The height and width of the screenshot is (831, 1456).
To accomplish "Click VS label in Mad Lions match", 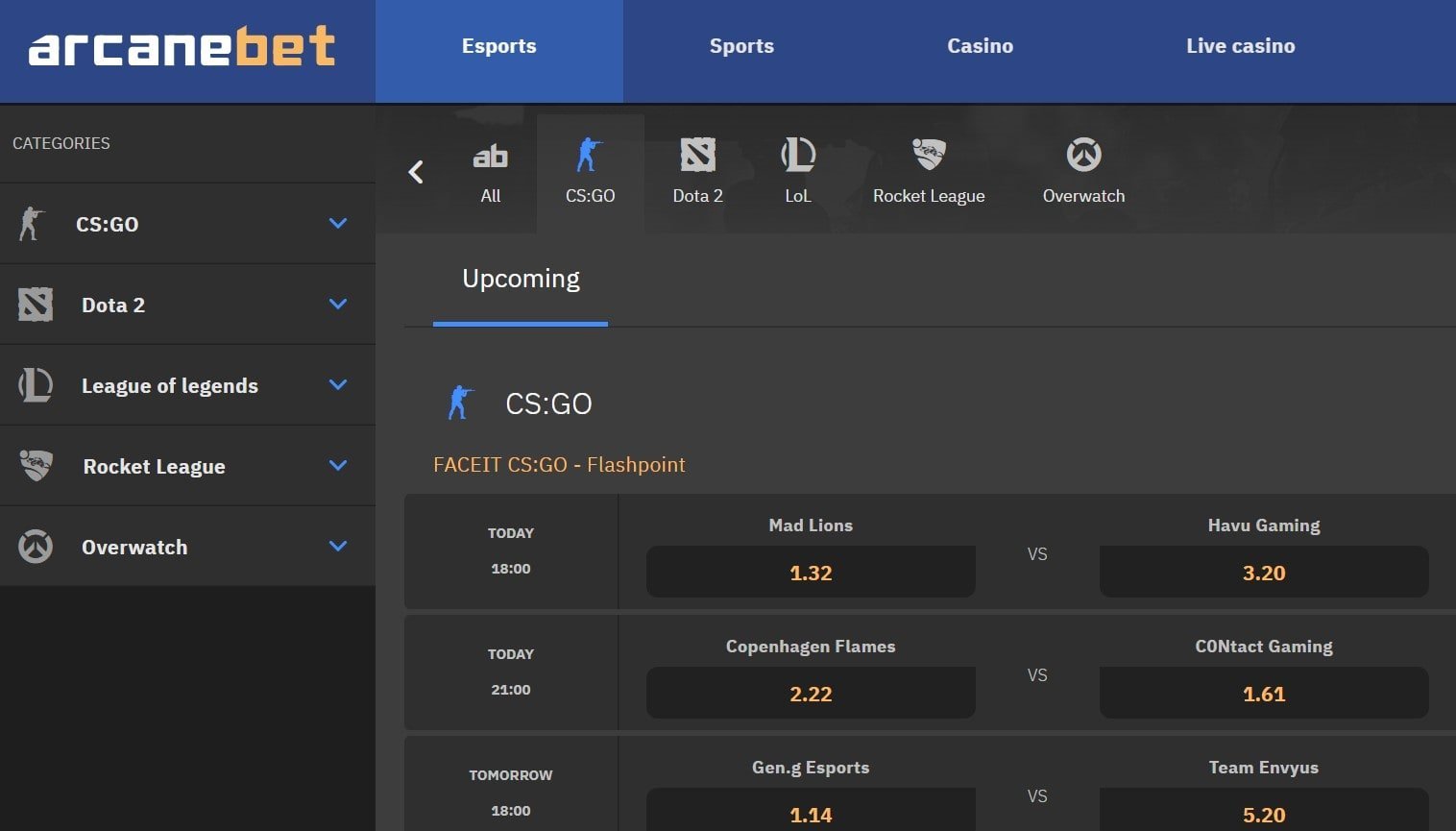I will (1037, 554).
